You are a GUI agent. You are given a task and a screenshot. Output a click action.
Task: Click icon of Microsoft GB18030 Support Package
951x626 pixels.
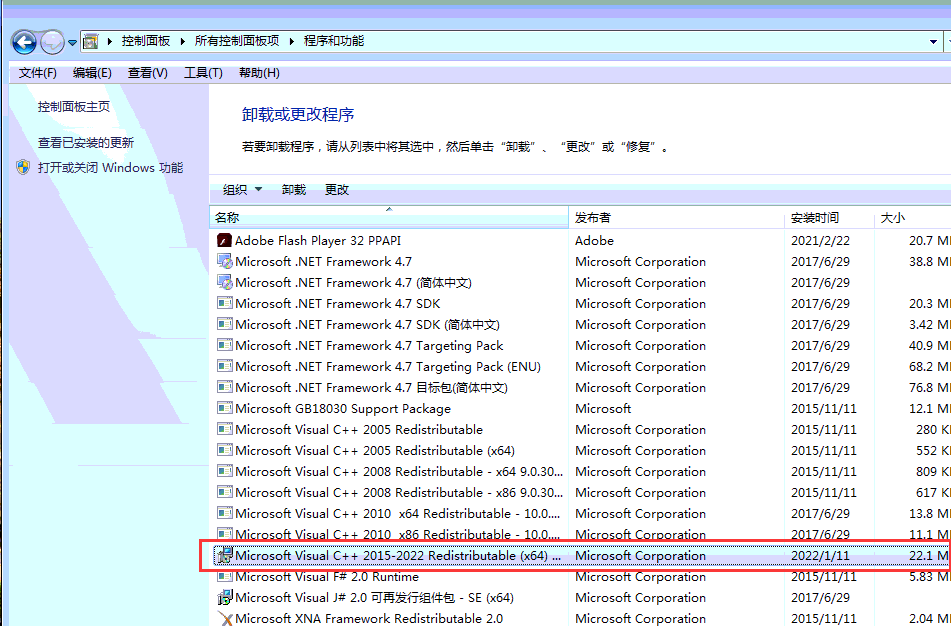tap(224, 408)
